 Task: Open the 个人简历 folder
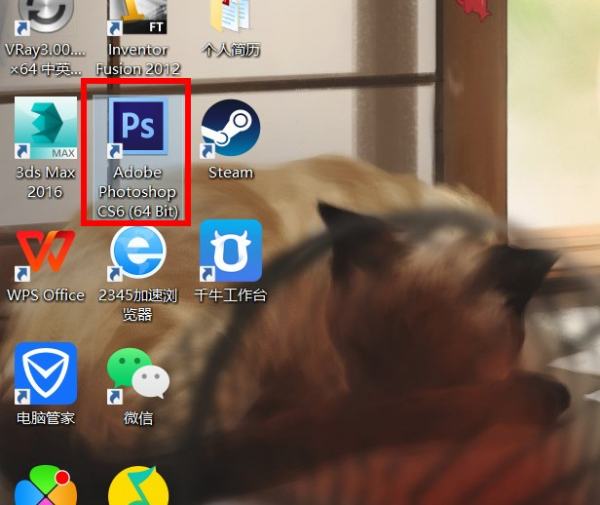231,16
